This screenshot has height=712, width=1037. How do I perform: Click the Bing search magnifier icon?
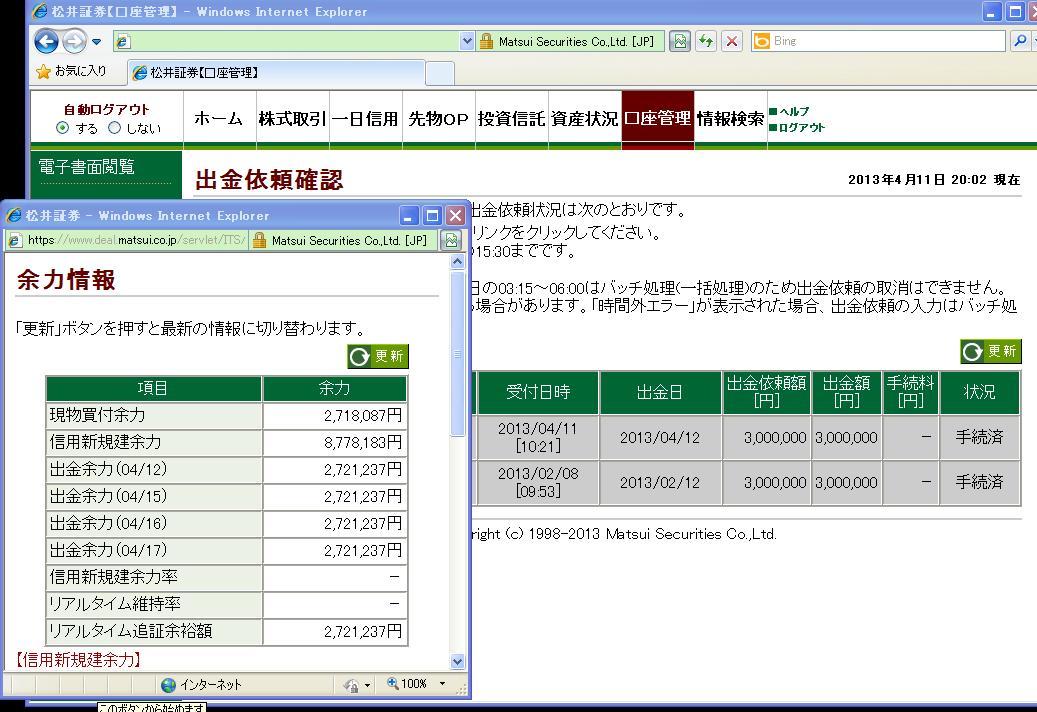(x=1020, y=41)
